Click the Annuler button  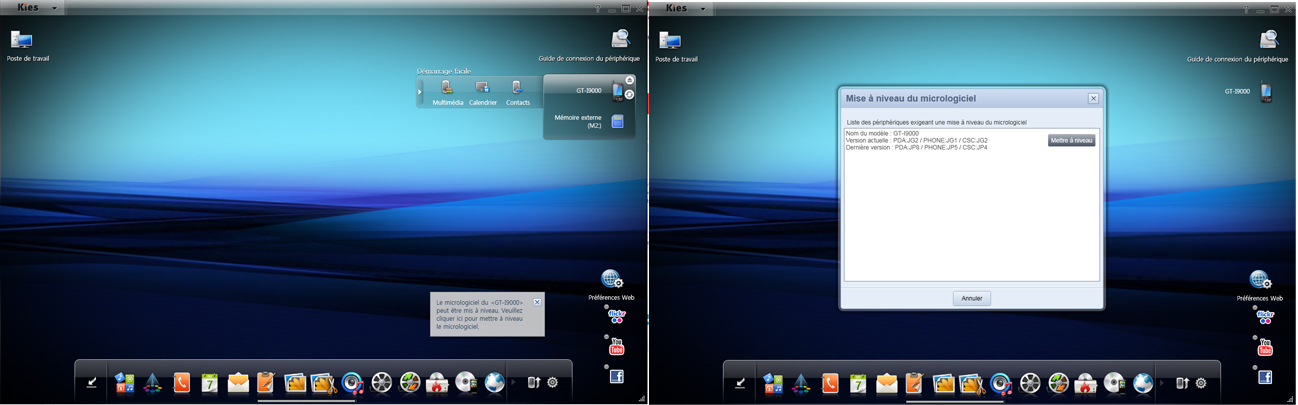coord(971,298)
